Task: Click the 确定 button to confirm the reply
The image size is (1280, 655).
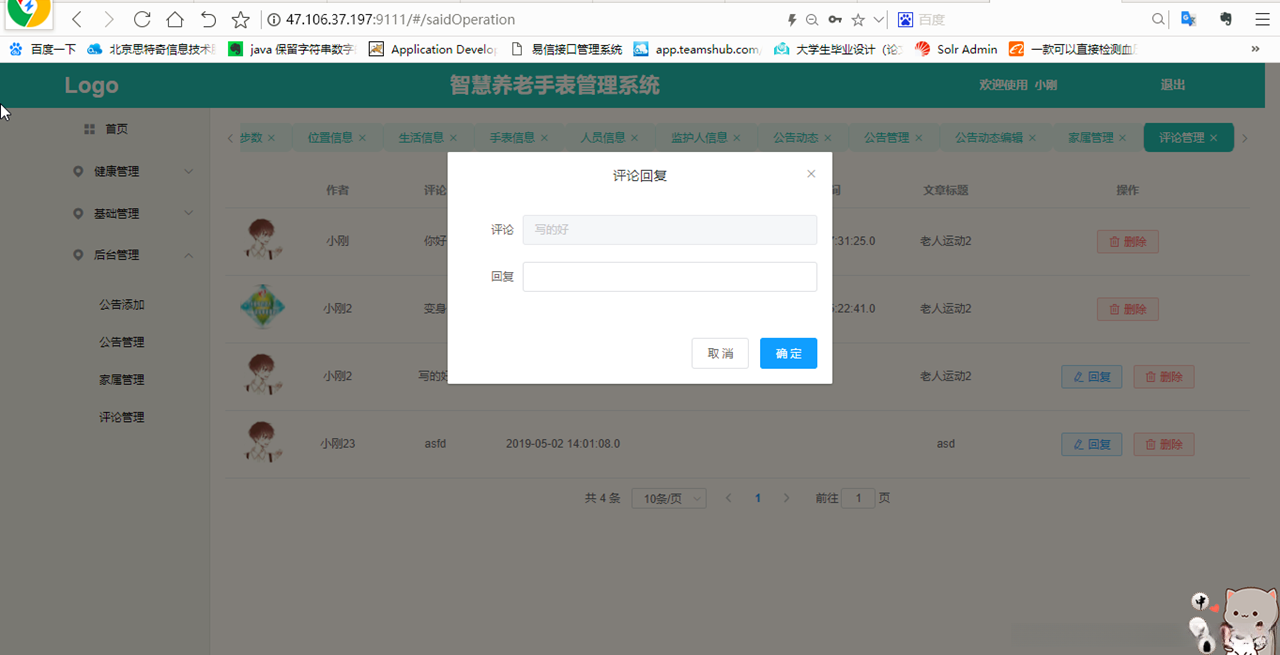Action: pyautogui.click(x=788, y=353)
